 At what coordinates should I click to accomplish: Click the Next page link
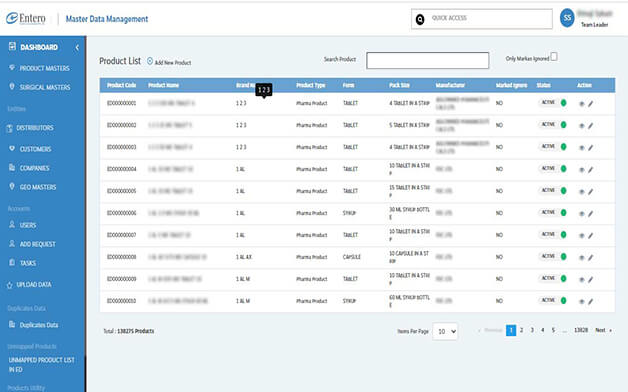603,330
